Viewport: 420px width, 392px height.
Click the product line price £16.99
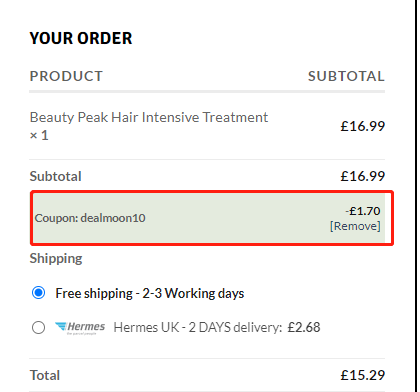363,126
